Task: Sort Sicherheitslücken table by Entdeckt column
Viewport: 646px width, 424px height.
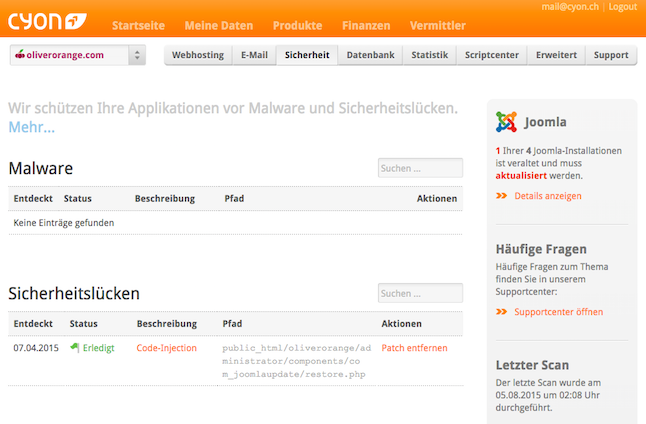Action: (x=33, y=324)
